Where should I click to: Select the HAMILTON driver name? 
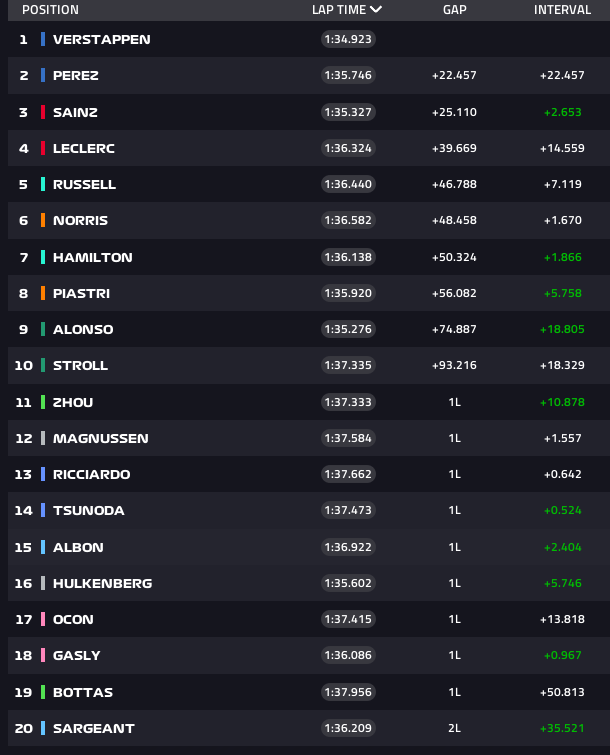[92, 257]
